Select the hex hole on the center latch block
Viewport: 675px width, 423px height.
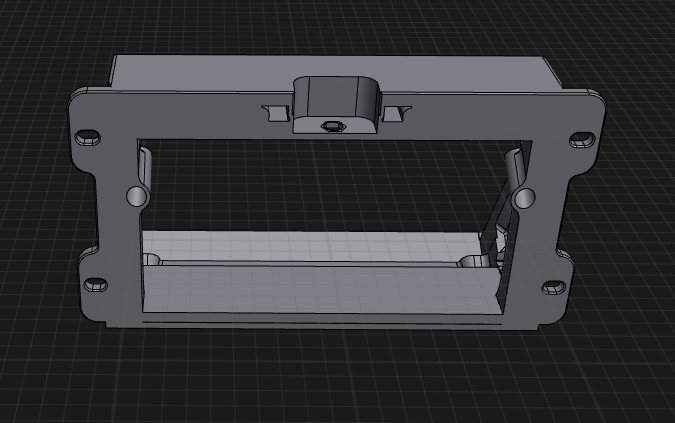click(x=333, y=127)
